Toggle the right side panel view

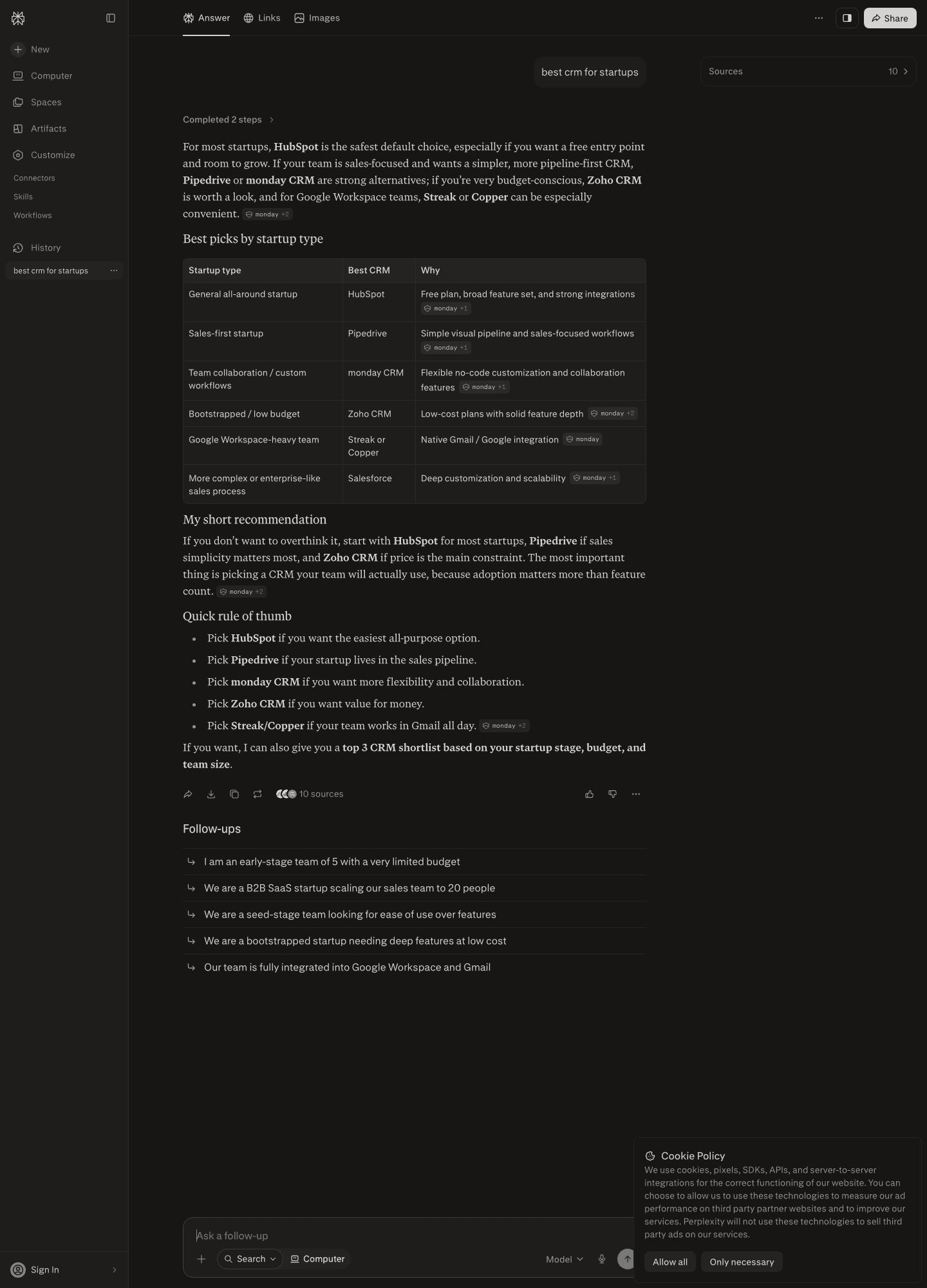(847, 18)
